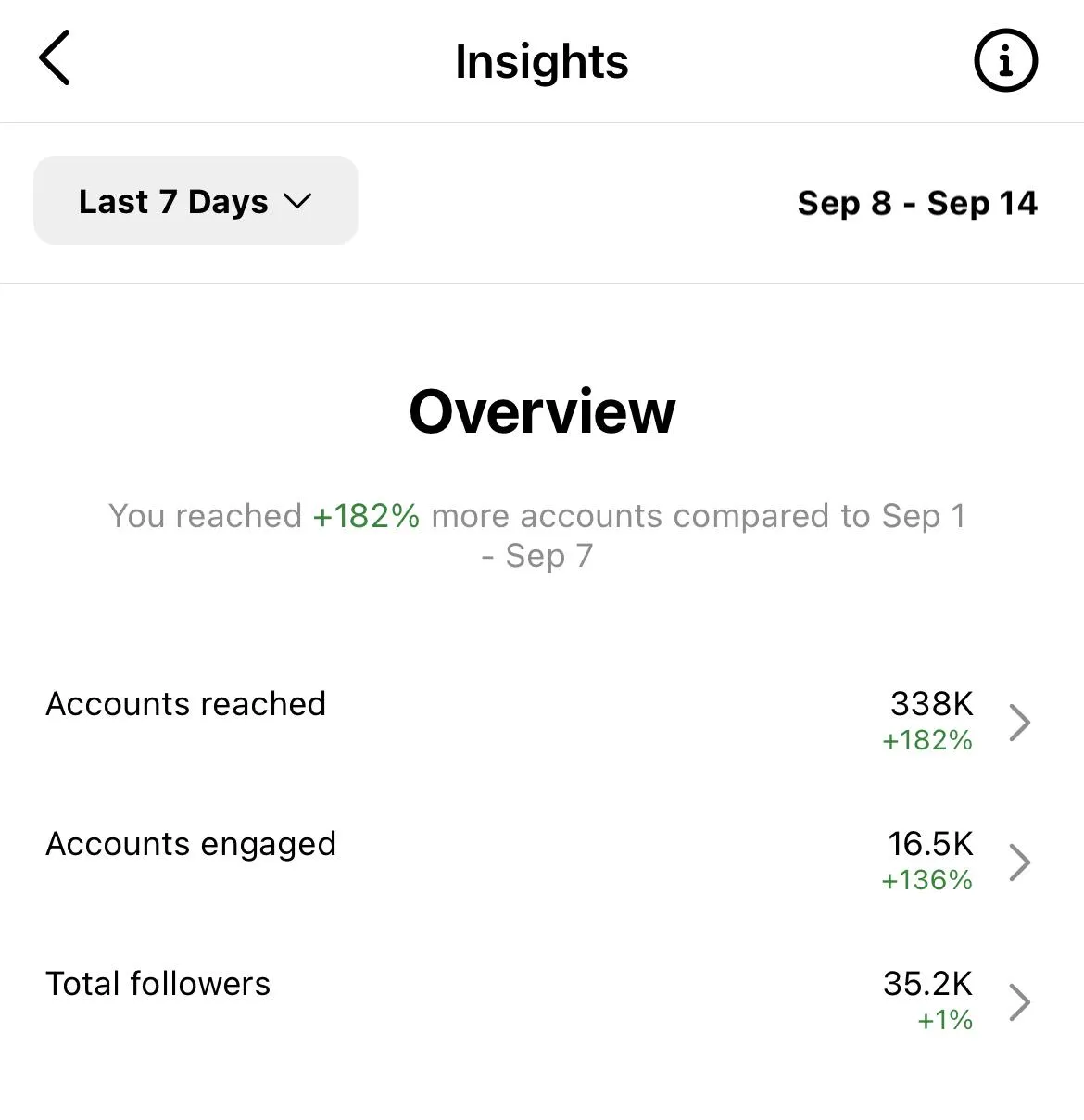Open the Last 7 Days dropdown
1084x1120 pixels.
pos(195,200)
